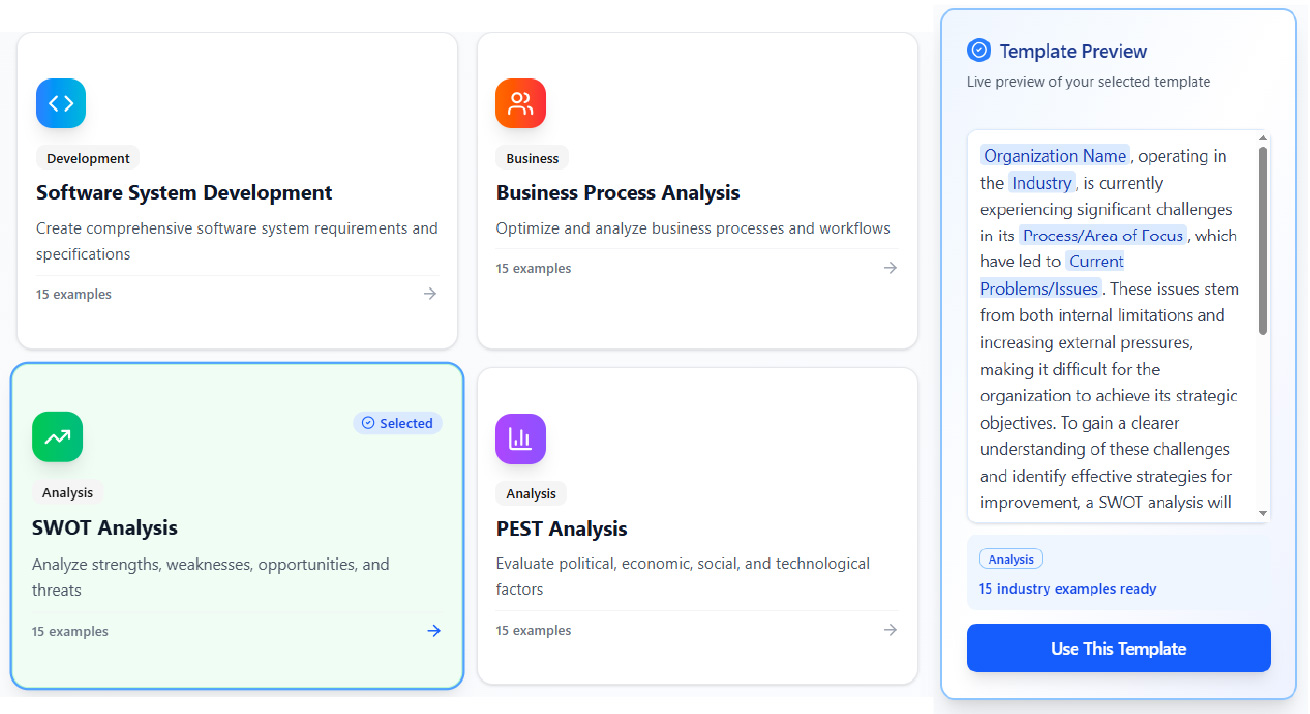This screenshot has width=1310, height=714.
Task: Click the Industry placeholder in preview
Action: point(1041,183)
